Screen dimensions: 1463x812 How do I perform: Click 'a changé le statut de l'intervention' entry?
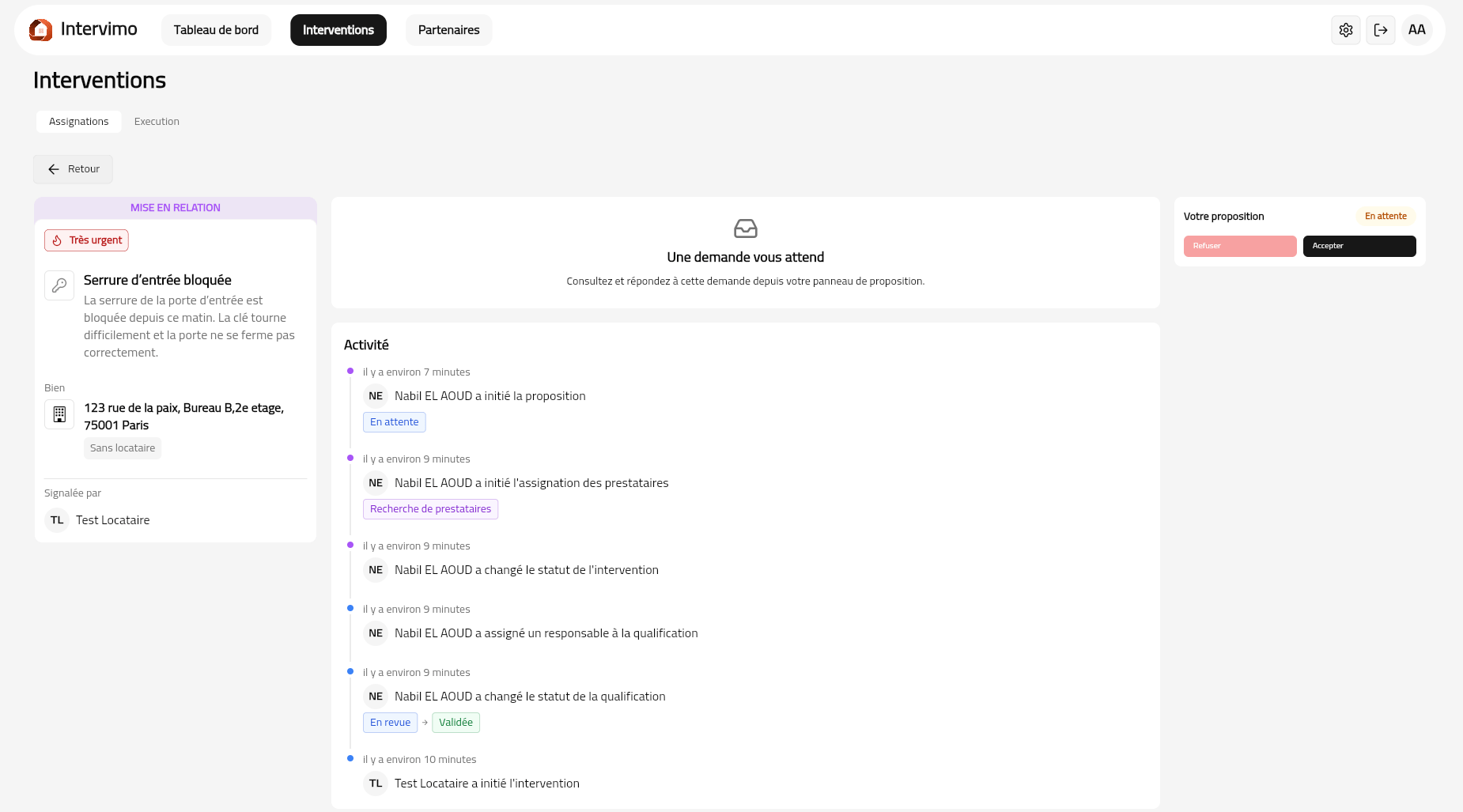[527, 570]
